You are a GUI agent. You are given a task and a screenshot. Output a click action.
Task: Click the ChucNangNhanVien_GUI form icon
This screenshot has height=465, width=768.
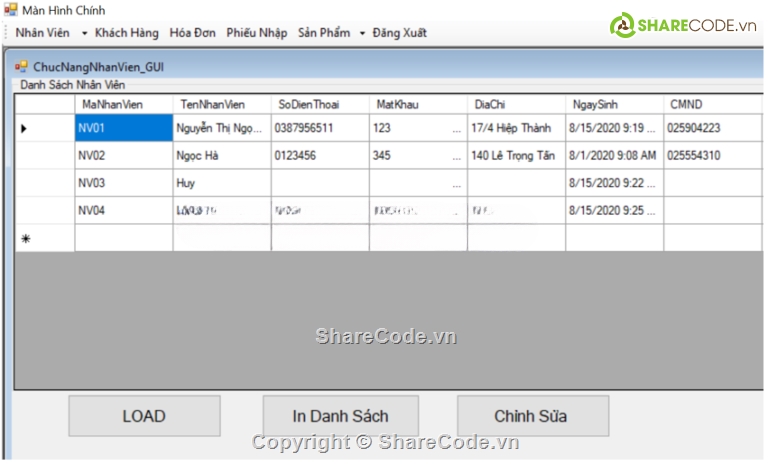(x=21, y=66)
